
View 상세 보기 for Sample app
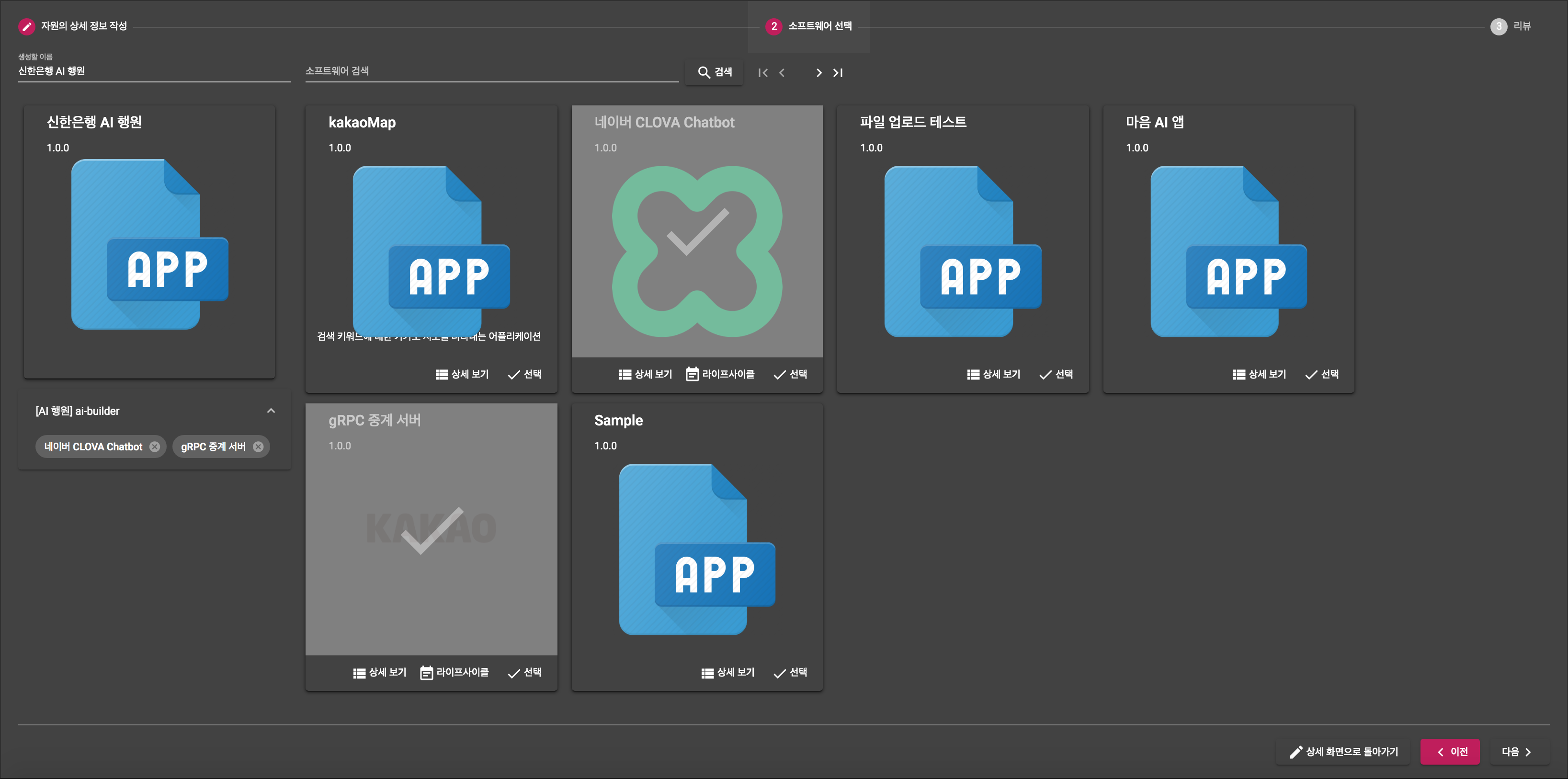(x=727, y=673)
